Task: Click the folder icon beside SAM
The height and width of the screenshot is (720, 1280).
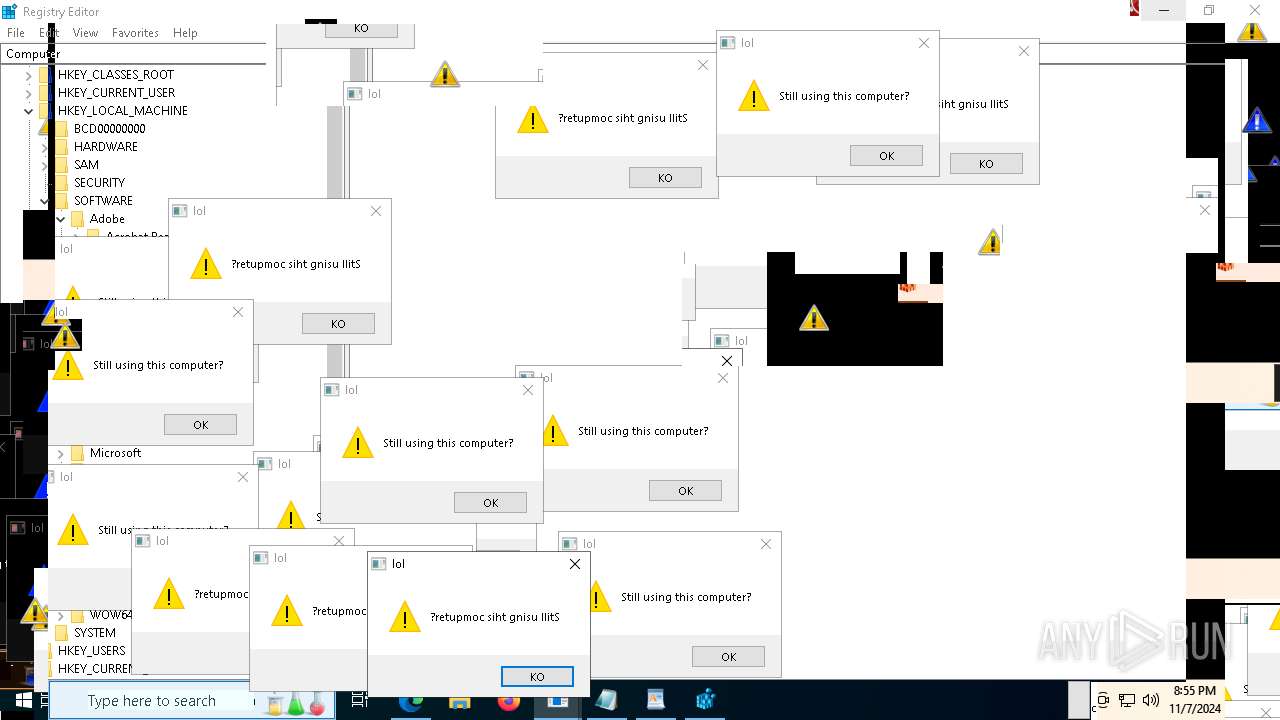Action: coord(61,165)
